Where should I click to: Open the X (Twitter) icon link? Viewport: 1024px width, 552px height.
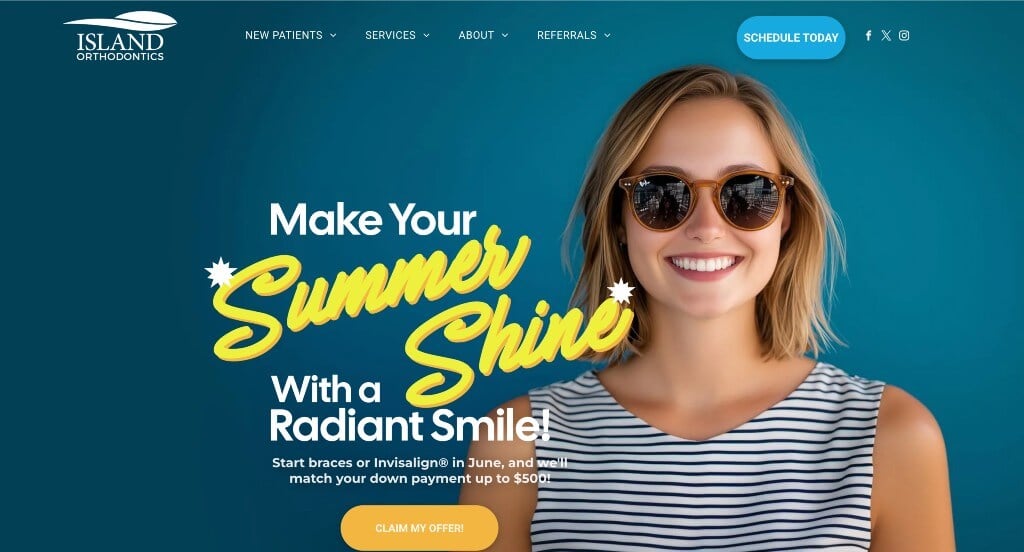886,35
